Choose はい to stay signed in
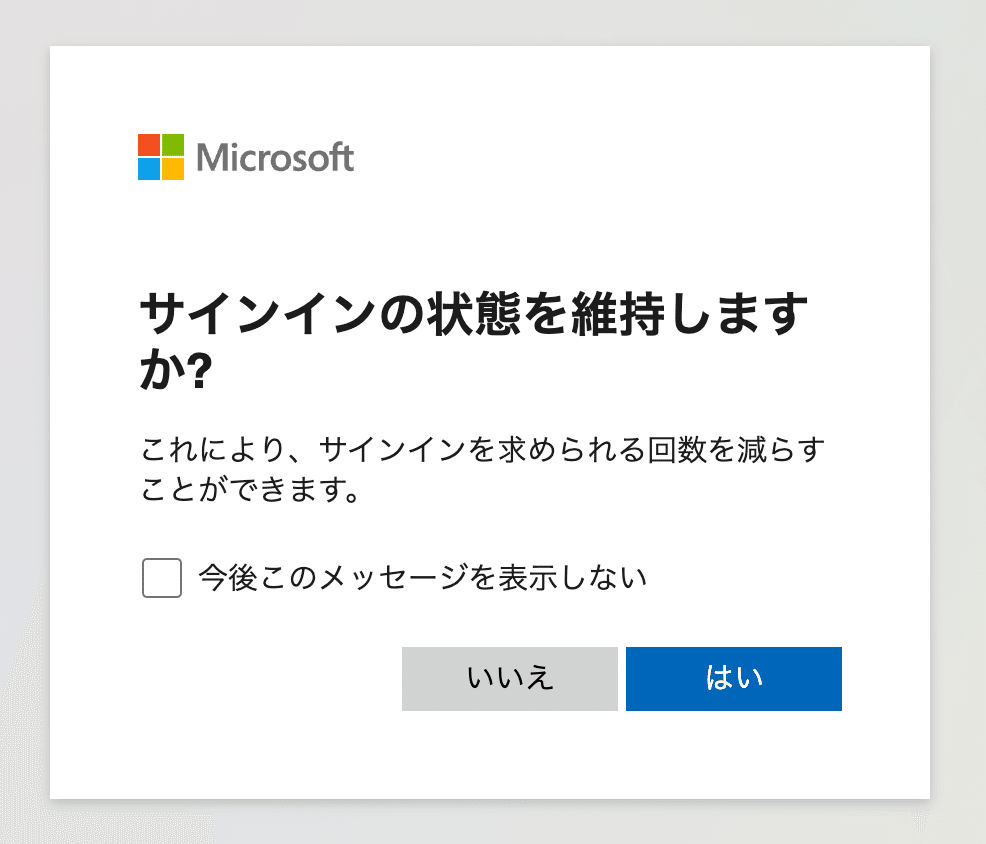Screen dimensions: 986x844 click(x=734, y=679)
